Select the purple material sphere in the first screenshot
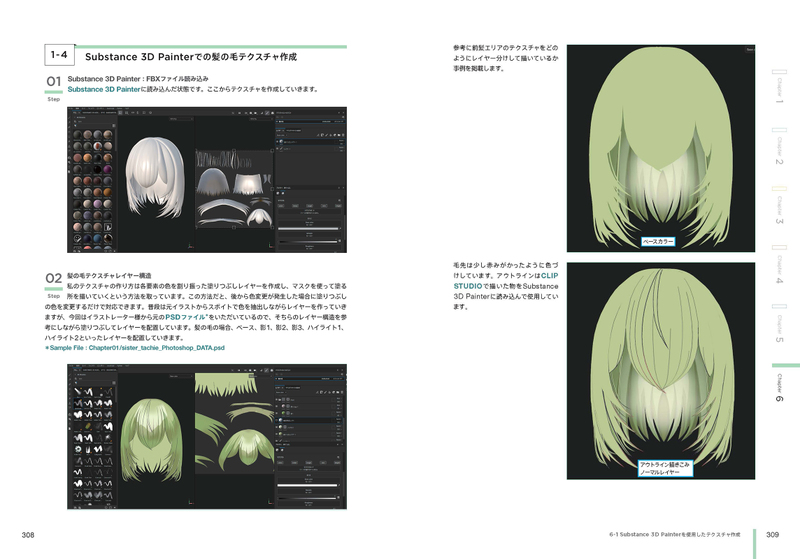 tap(108, 169)
